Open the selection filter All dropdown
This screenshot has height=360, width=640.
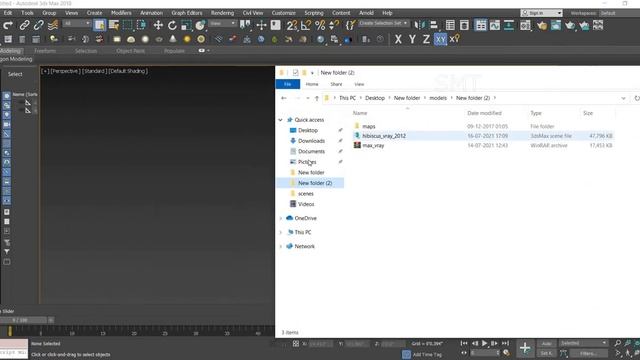click(77, 24)
